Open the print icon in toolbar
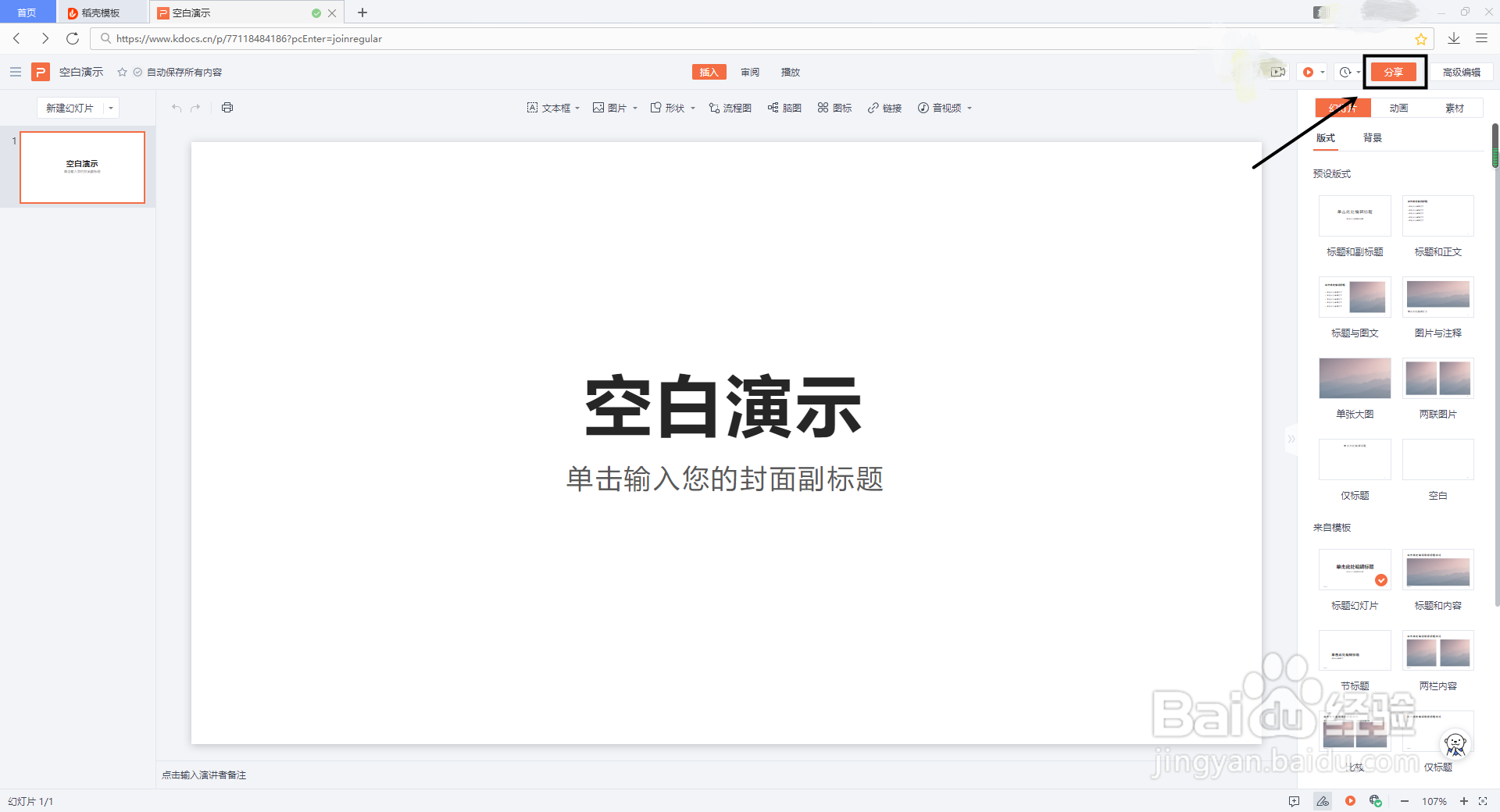The height and width of the screenshot is (812, 1500). click(x=227, y=108)
